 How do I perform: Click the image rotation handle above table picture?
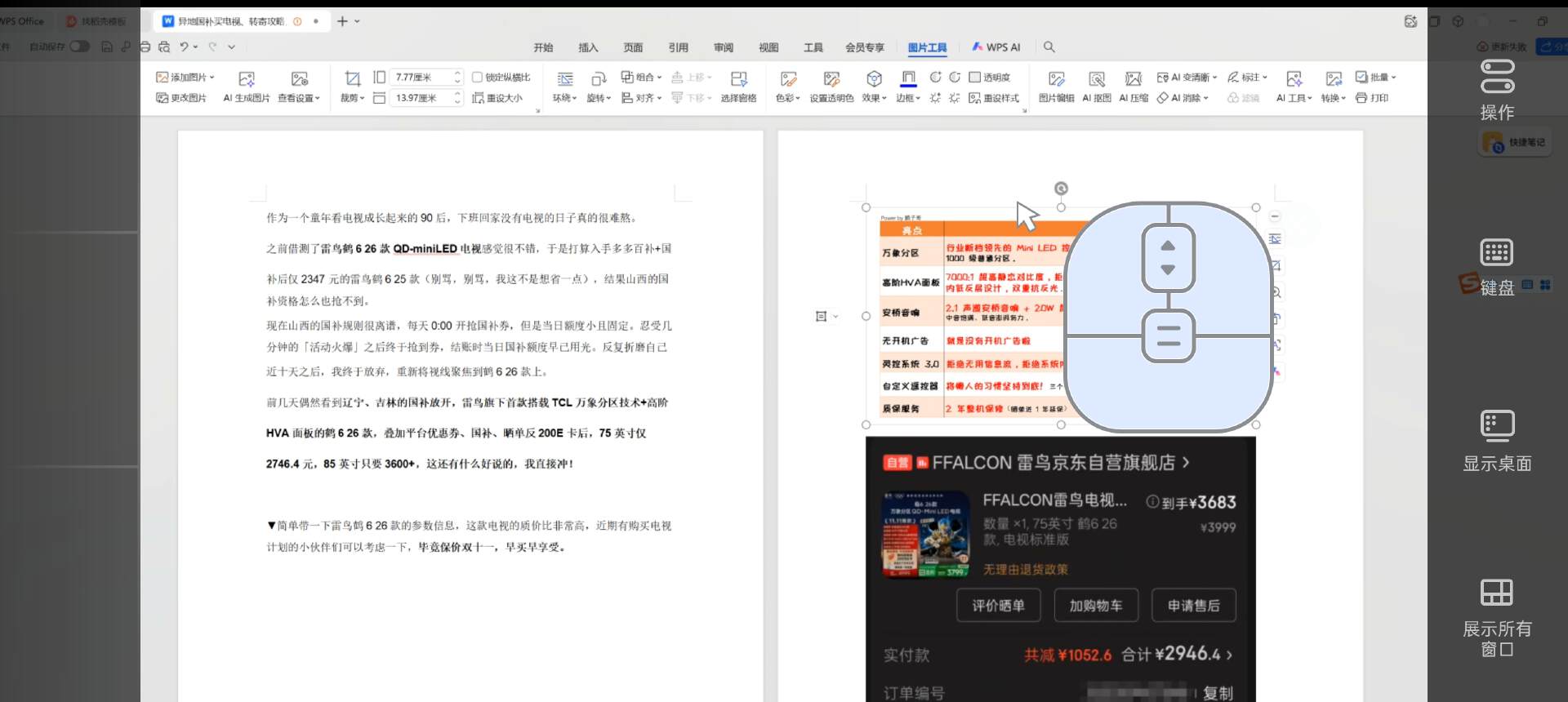[x=1061, y=189]
